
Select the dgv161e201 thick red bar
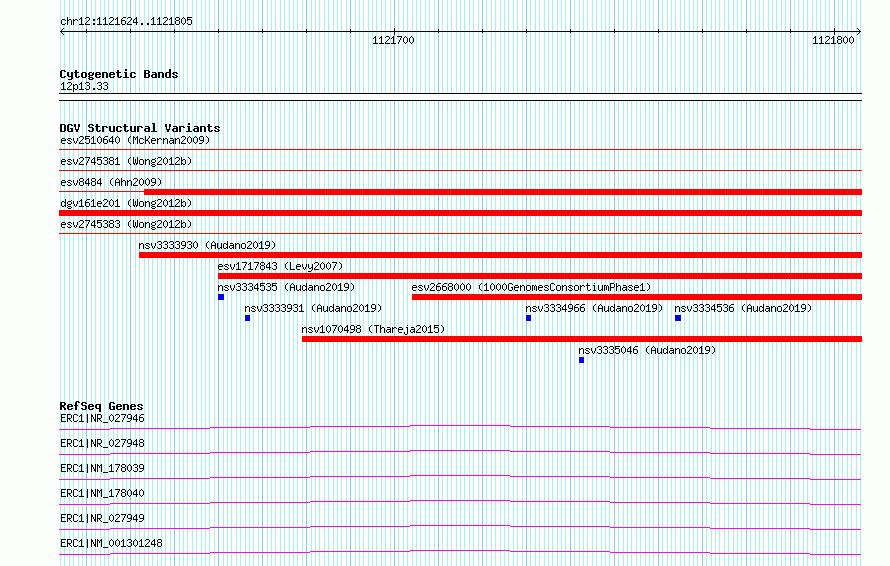(460, 213)
